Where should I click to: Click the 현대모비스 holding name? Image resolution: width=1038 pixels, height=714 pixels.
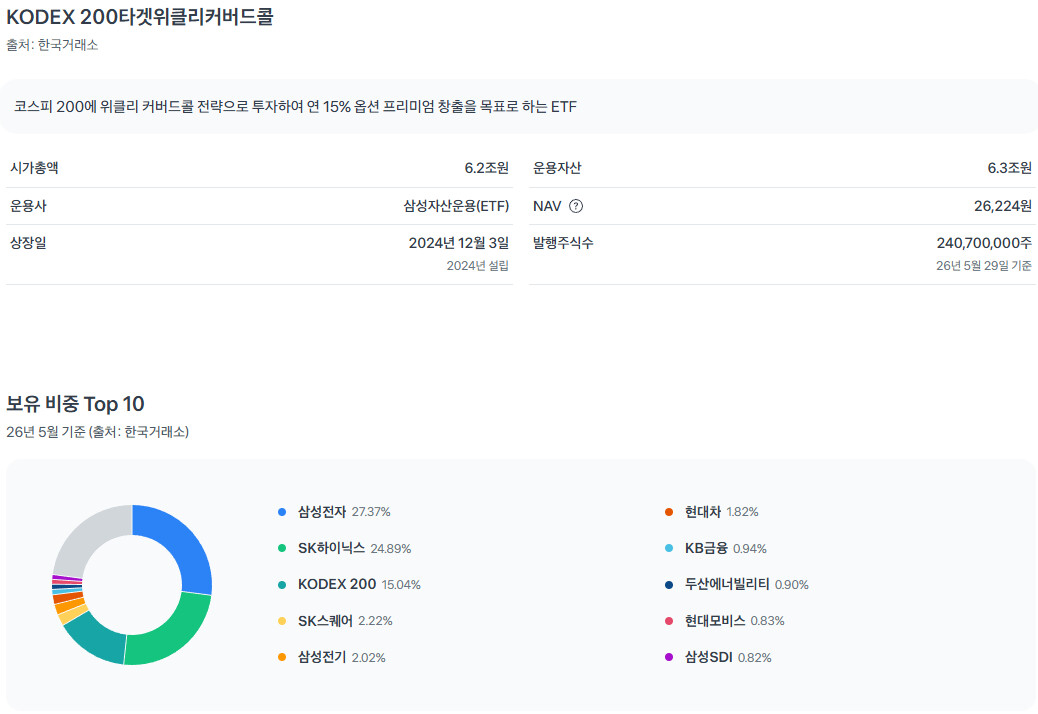(x=715, y=621)
